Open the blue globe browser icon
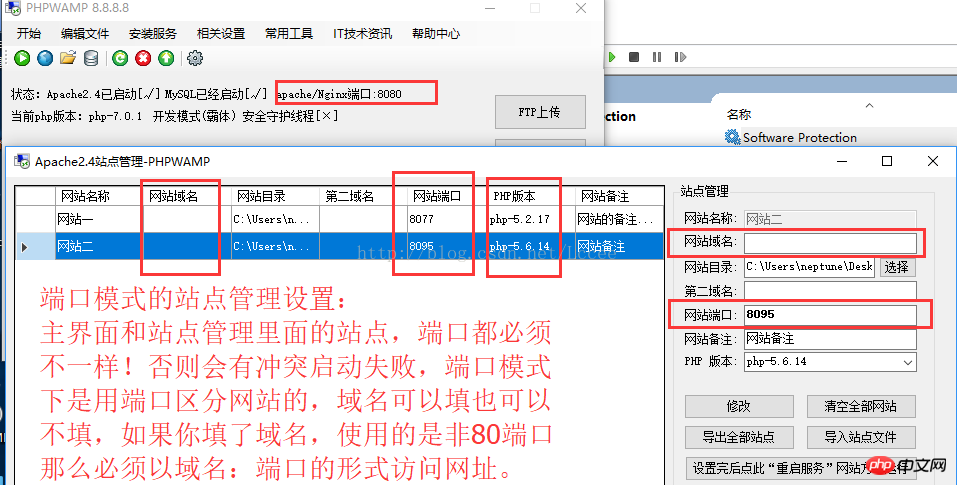Viewport: 957px width, 485px height. pyautogui.click(x=45, y=58)
